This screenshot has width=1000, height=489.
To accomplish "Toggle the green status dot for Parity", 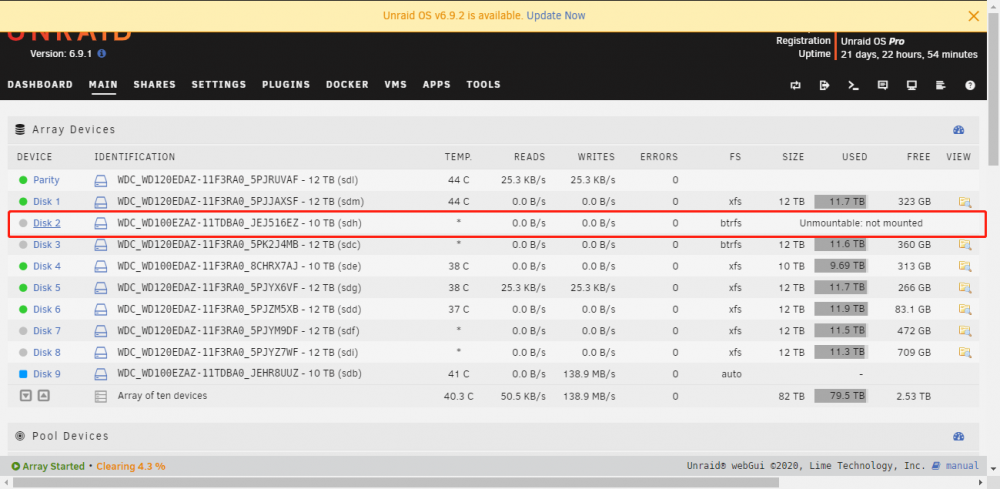I will 24,180.
